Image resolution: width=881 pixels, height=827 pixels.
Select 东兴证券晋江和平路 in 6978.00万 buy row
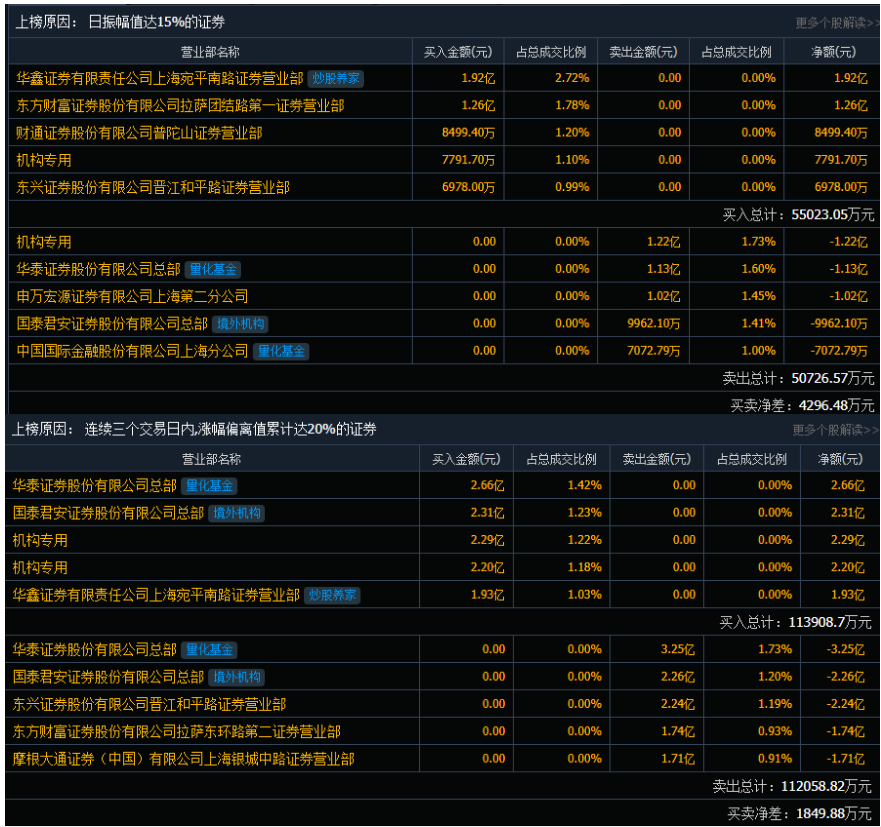tap(153, 188)
